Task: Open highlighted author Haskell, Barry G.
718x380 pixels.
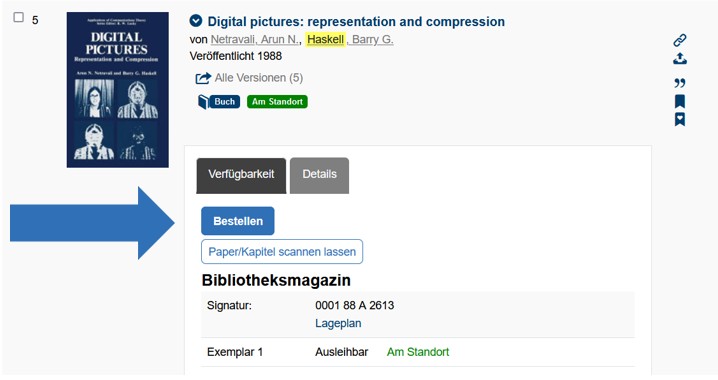Action: tap(350, 40)
